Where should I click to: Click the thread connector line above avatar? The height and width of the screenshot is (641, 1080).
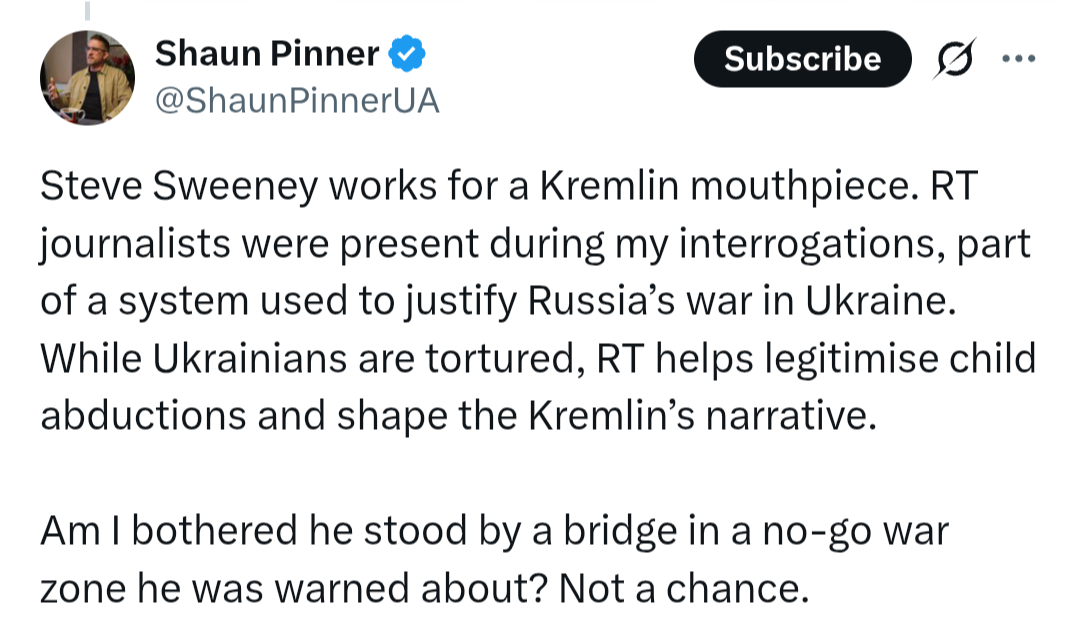click(87, 10)
